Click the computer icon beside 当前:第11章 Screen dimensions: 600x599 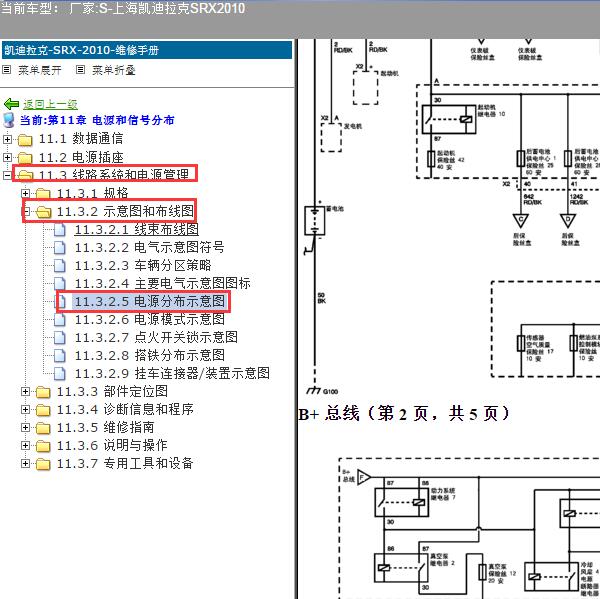(9, 120)
